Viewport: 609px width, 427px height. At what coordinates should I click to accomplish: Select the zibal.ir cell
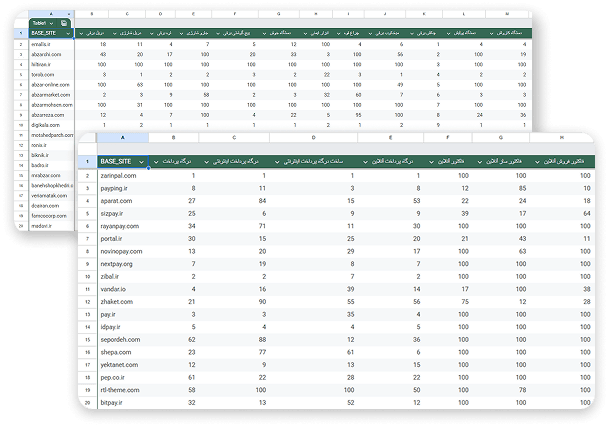coord(123,277)
